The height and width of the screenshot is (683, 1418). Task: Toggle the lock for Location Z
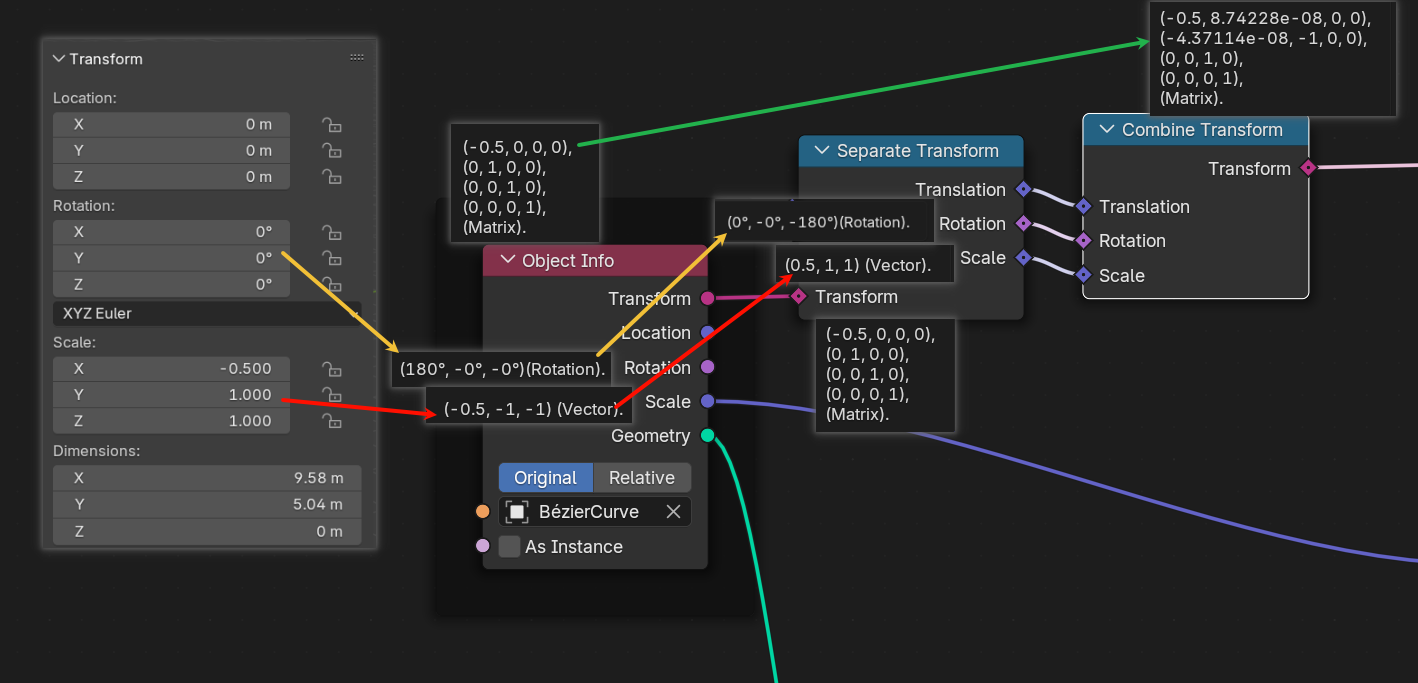331,177
